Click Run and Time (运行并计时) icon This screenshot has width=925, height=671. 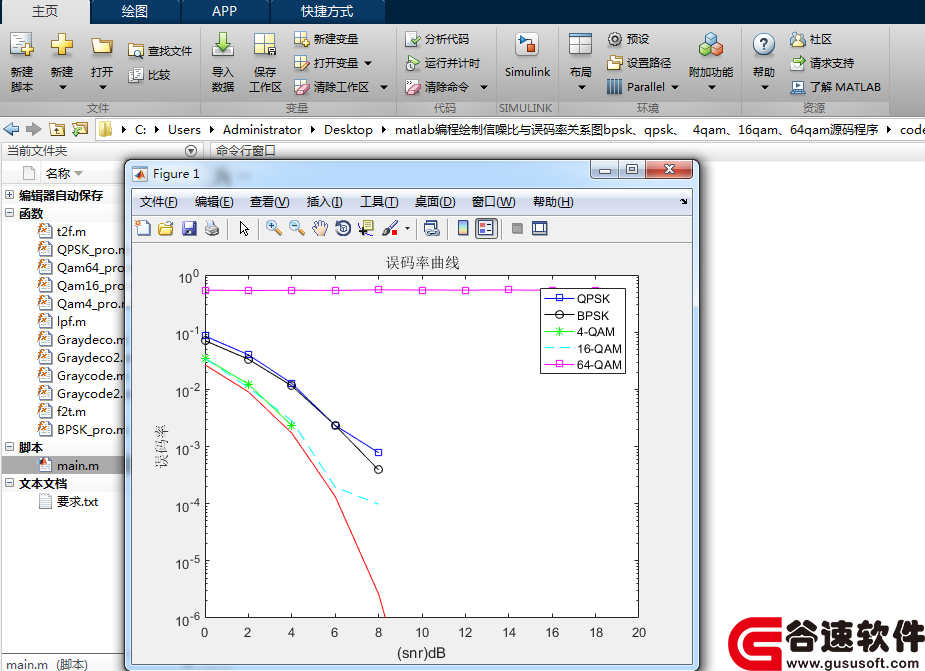(x=412, y=63)
